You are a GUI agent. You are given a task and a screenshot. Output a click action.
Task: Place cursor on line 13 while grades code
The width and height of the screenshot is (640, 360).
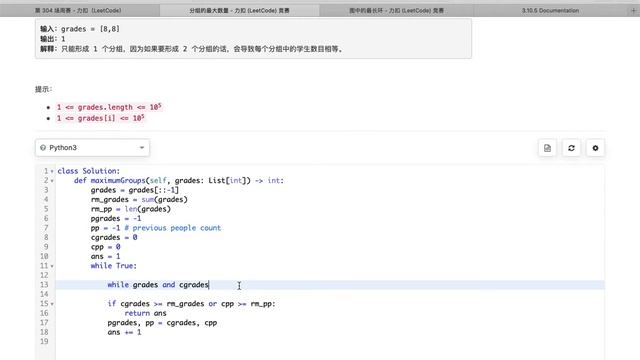158,284
